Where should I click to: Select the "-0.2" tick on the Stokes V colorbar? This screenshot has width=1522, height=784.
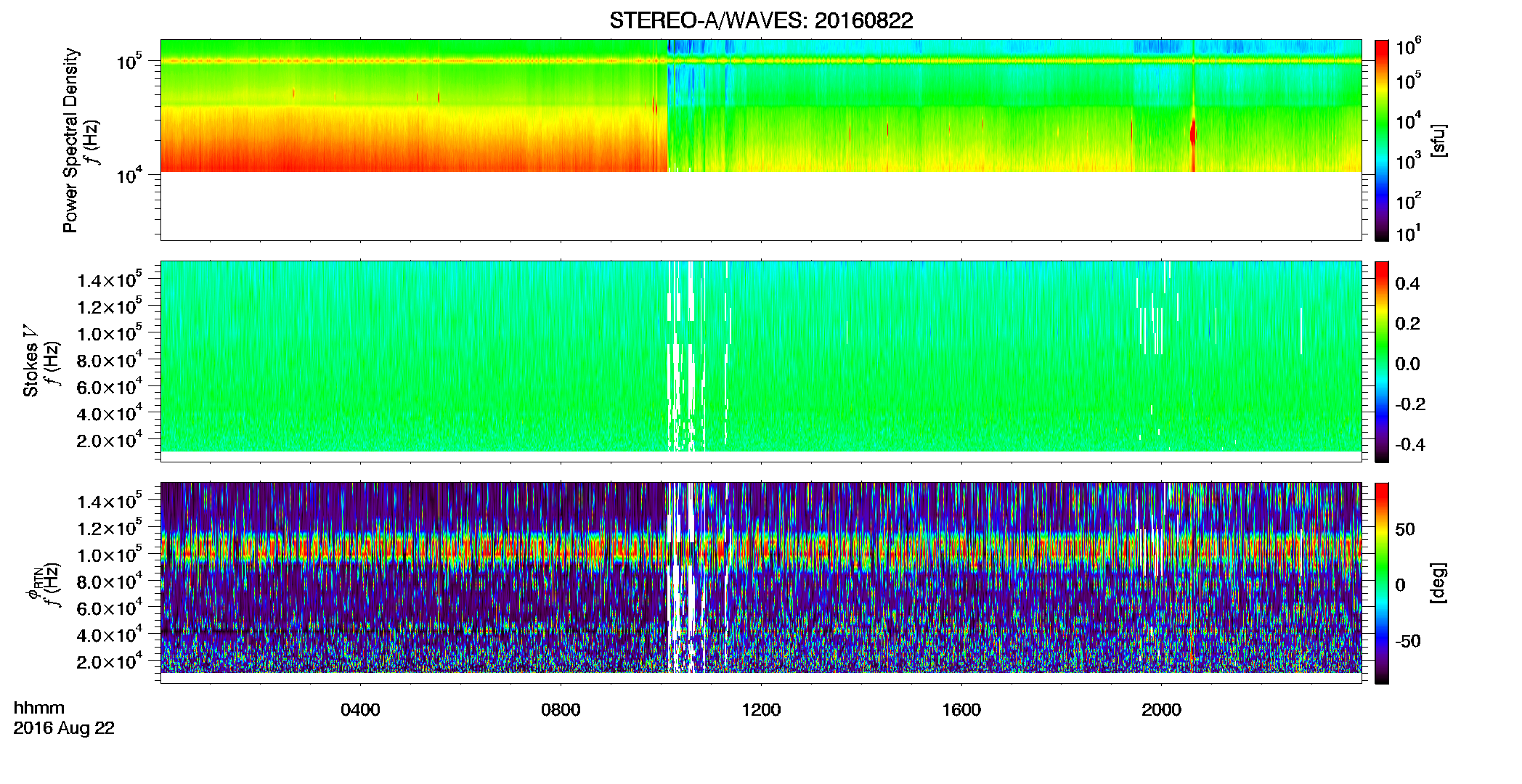[x=1410, y=404]
